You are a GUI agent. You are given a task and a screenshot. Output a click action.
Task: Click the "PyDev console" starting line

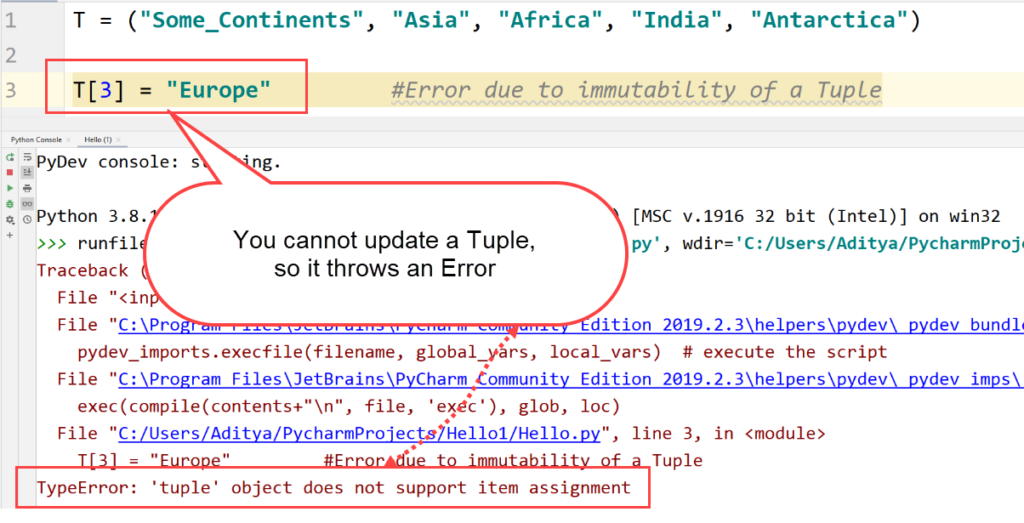click(159, 161)
